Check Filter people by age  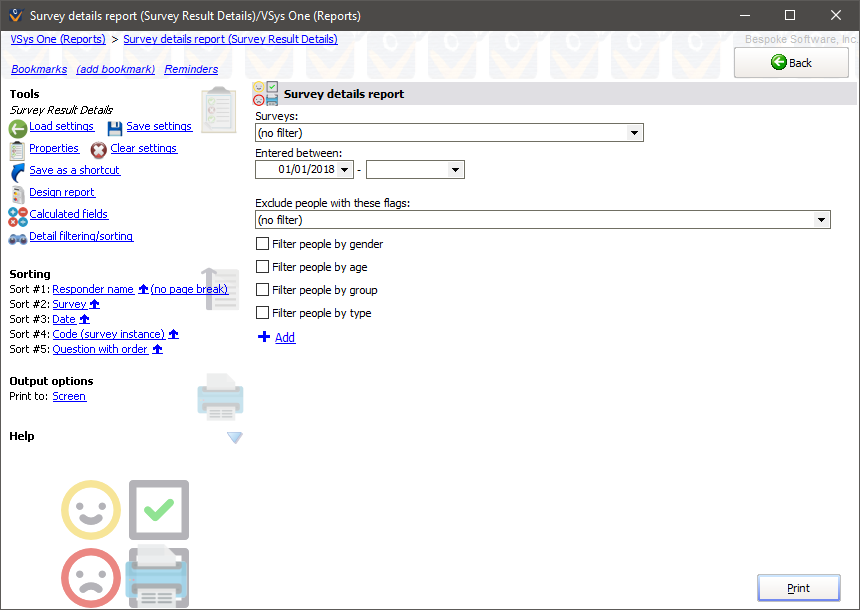tap(262, 266)
